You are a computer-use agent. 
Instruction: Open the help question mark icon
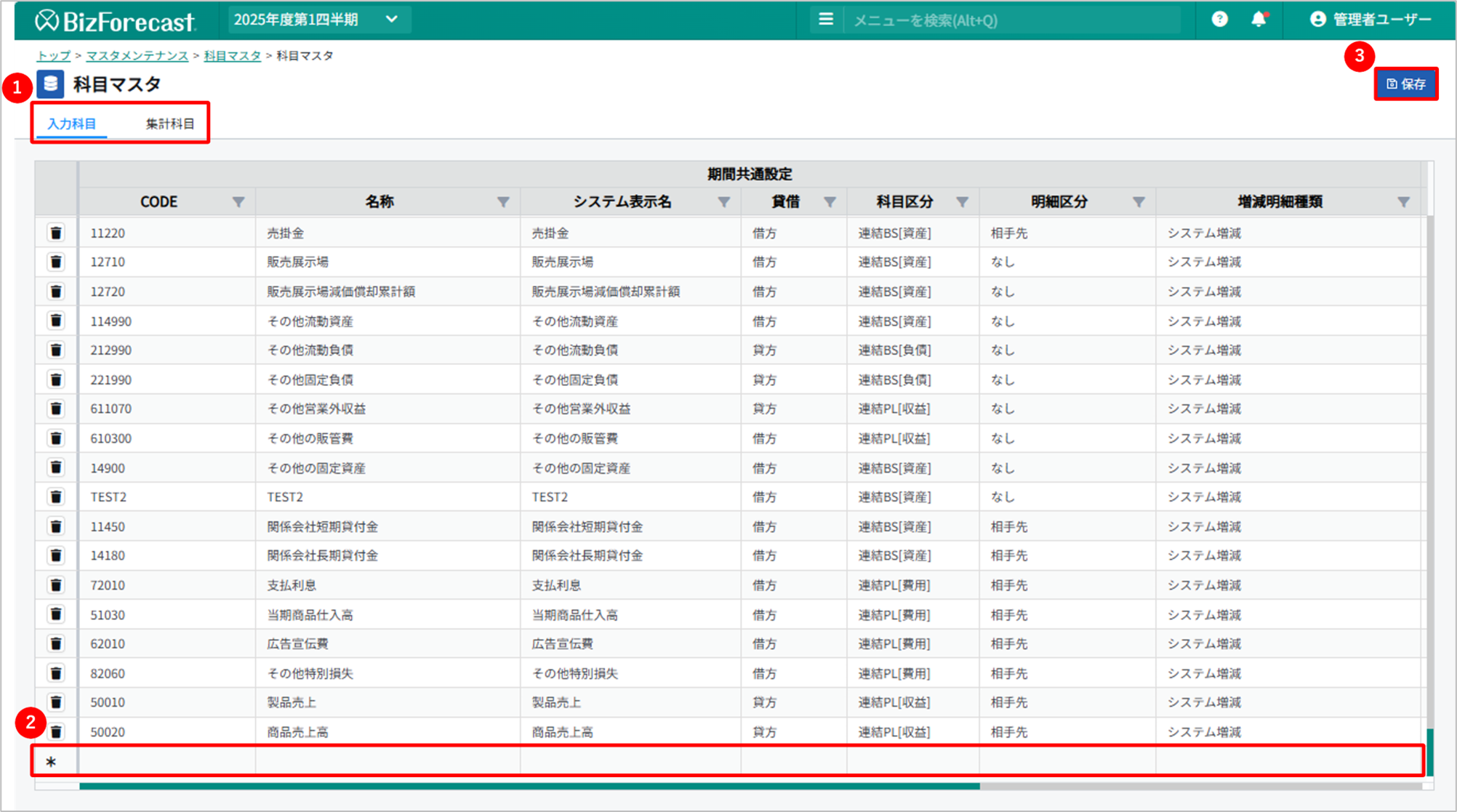pos(1219,20)
